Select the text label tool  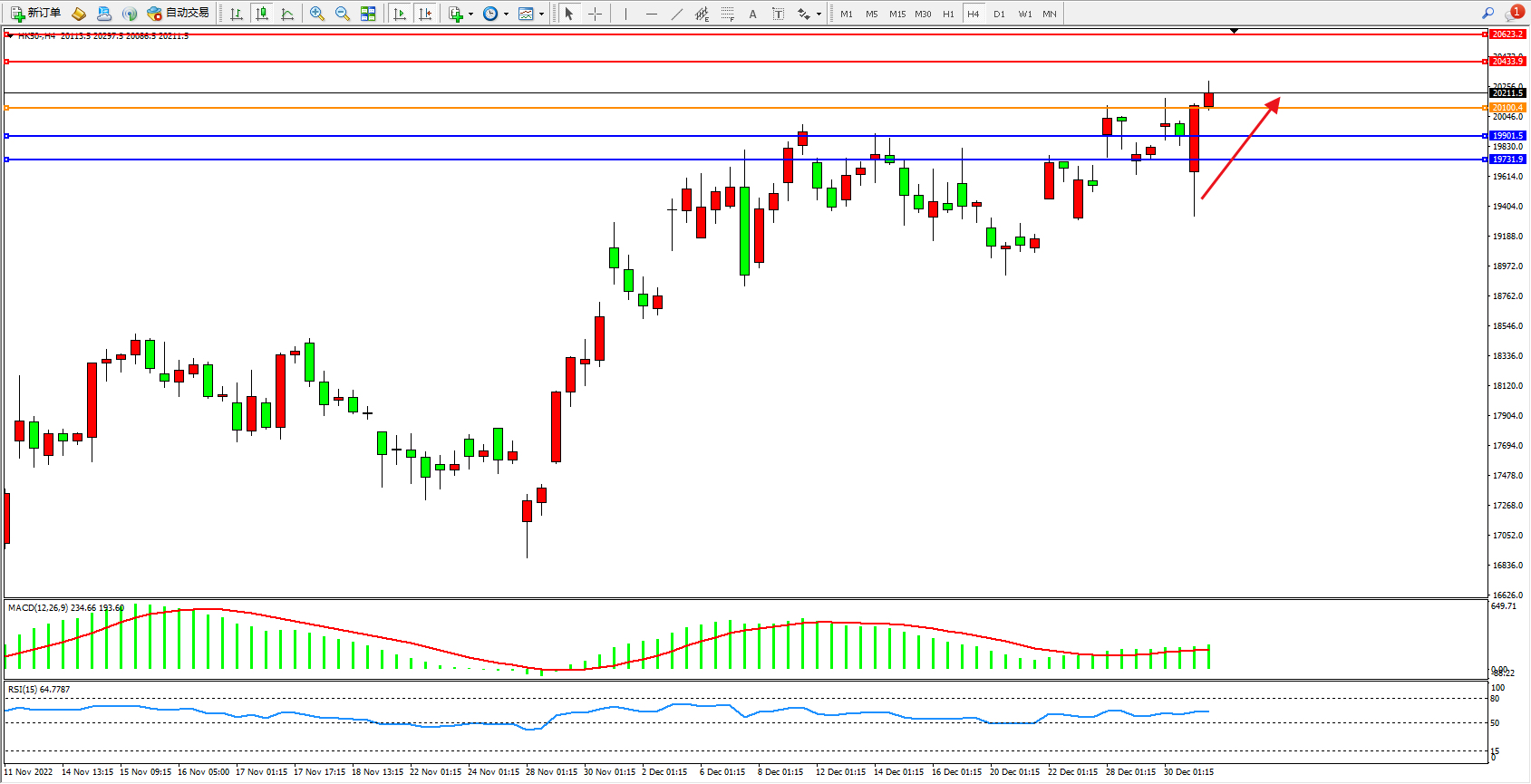coord(752,14)
